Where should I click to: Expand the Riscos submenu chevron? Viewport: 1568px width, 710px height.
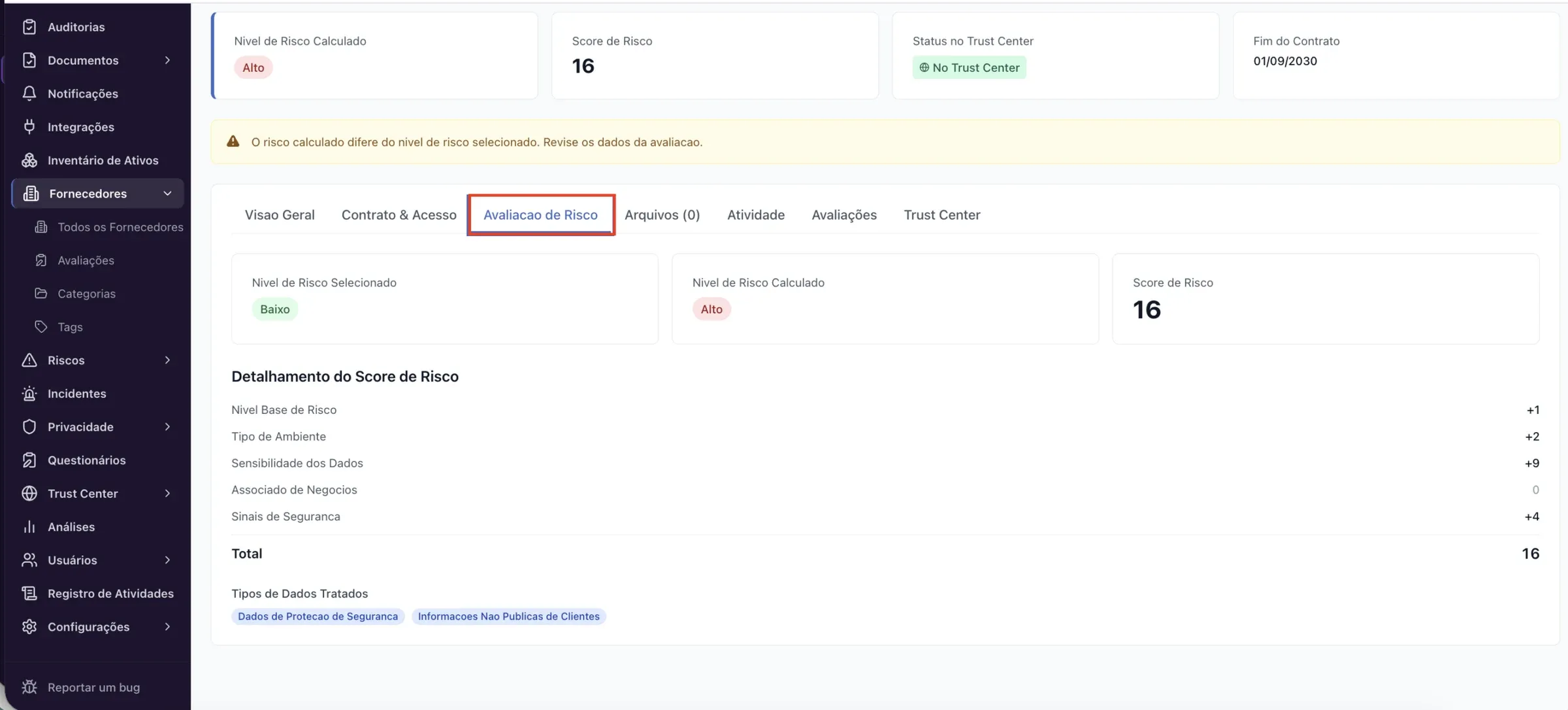(x=167, y=360)
